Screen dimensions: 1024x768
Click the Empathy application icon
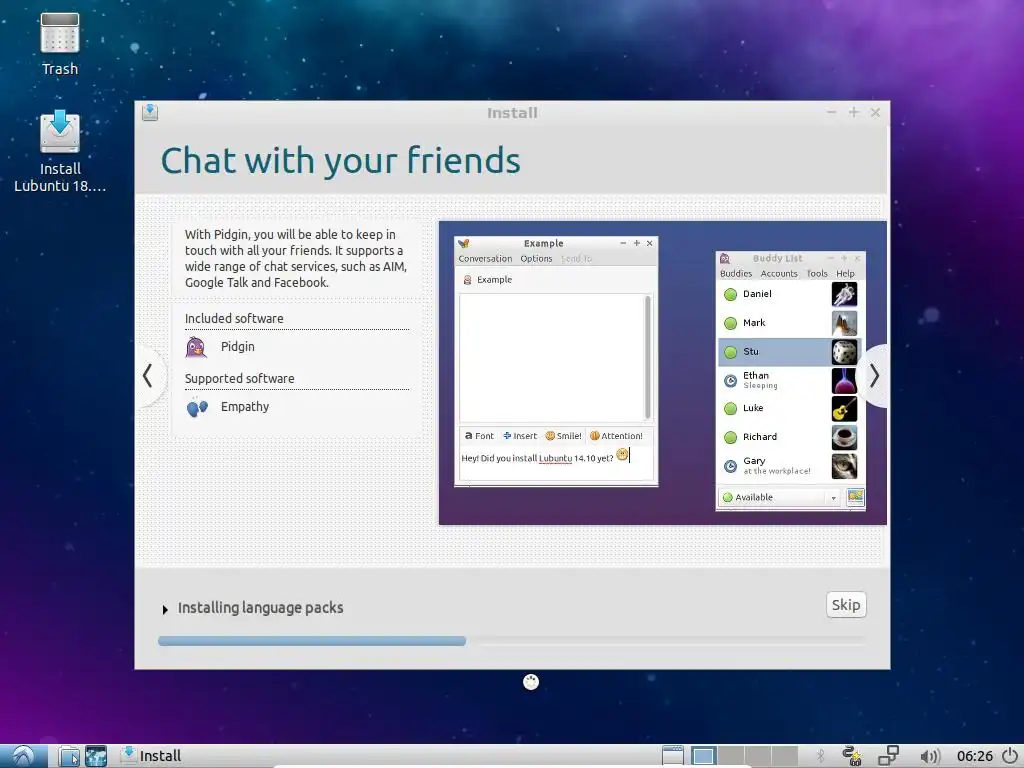[197, 408]
